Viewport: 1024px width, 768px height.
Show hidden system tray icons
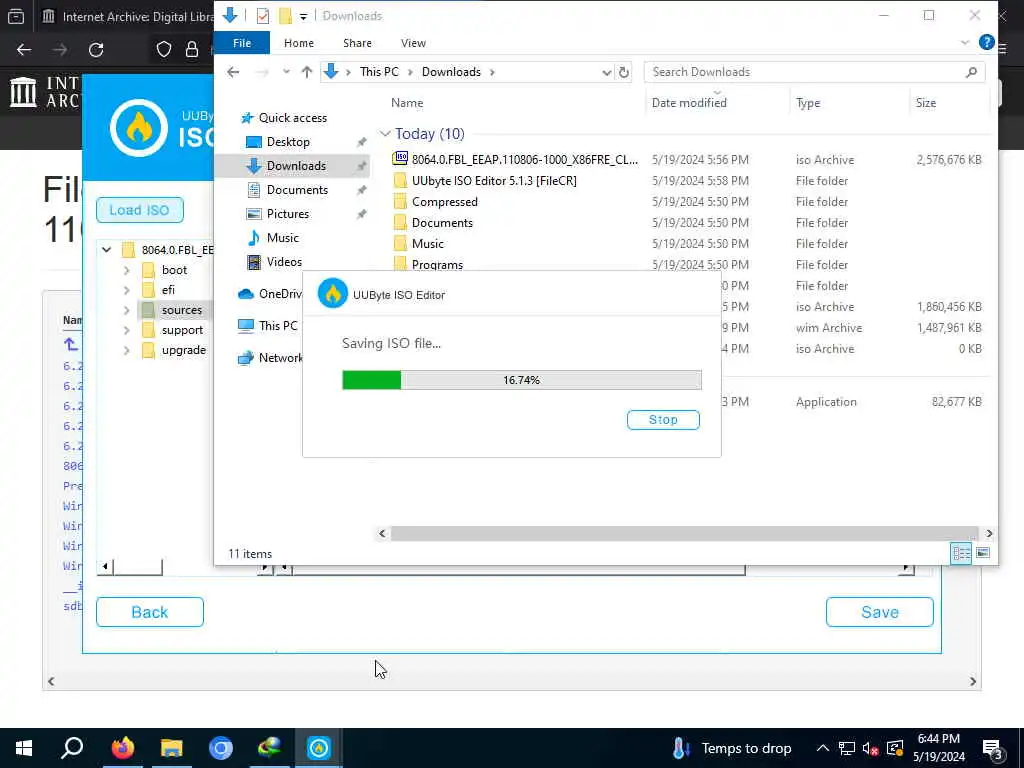tap(823, 748)
